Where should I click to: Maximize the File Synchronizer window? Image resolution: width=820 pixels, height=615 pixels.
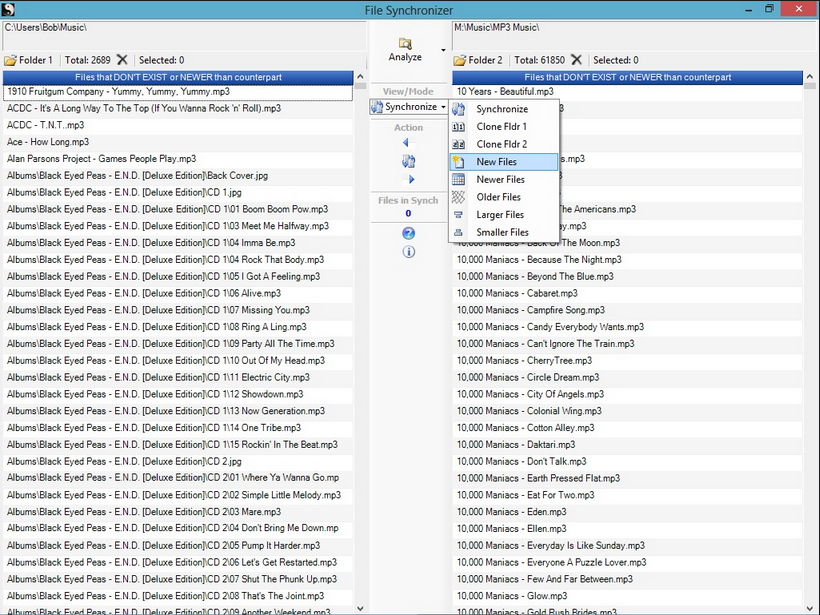tap(769, 9)
